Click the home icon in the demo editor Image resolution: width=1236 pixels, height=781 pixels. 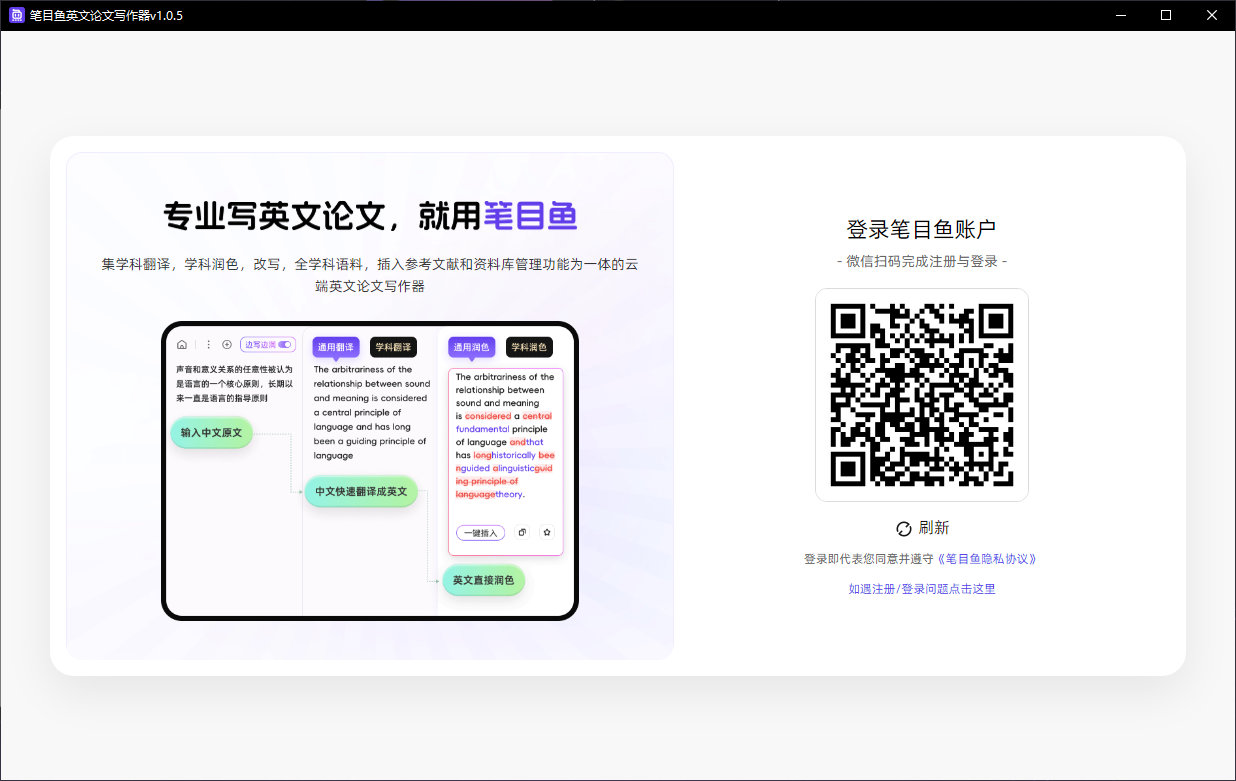coord(182,343)
